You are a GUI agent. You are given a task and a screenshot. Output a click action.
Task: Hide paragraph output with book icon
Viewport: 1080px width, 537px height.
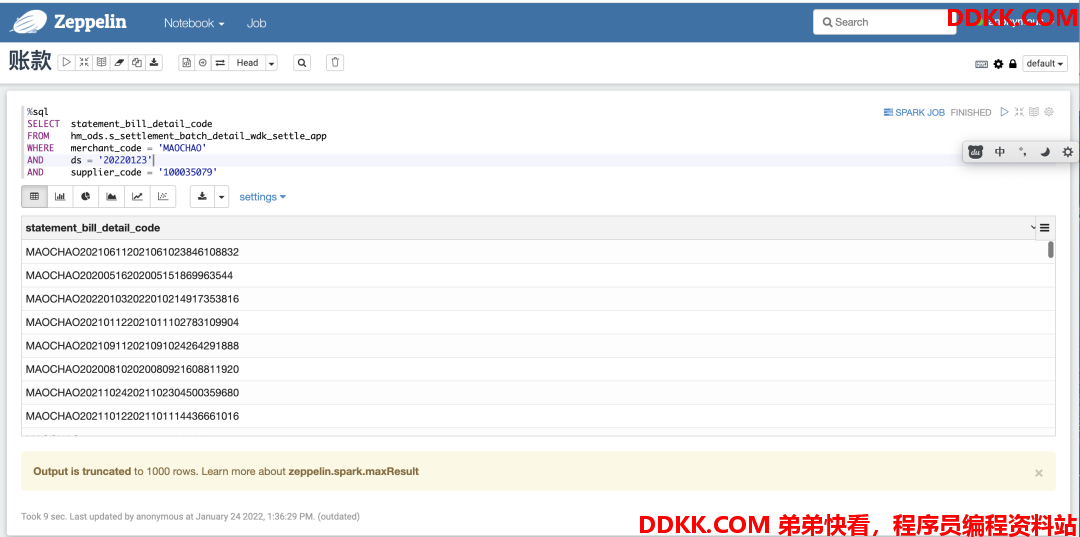pyautogui.click(x=1034, y=112)
